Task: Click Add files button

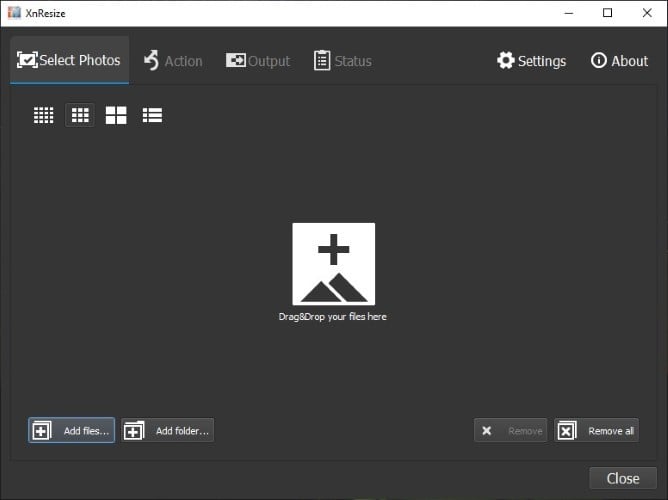Action: click(72, 431)
